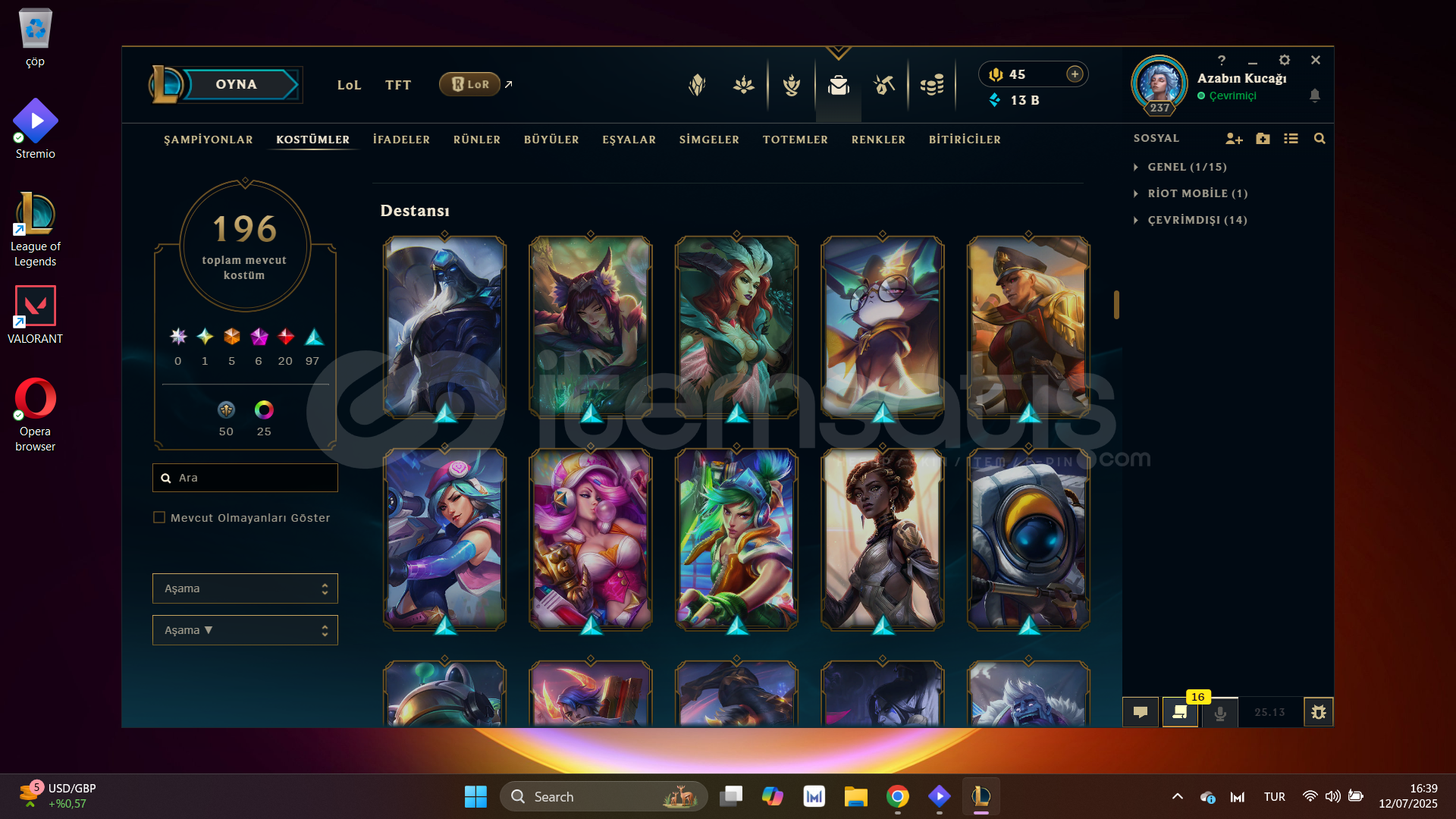Click the OYNA play button

tap(237, 84)
